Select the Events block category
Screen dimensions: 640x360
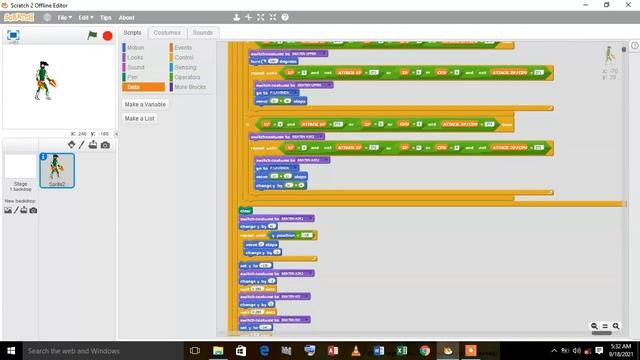[190, 48]
